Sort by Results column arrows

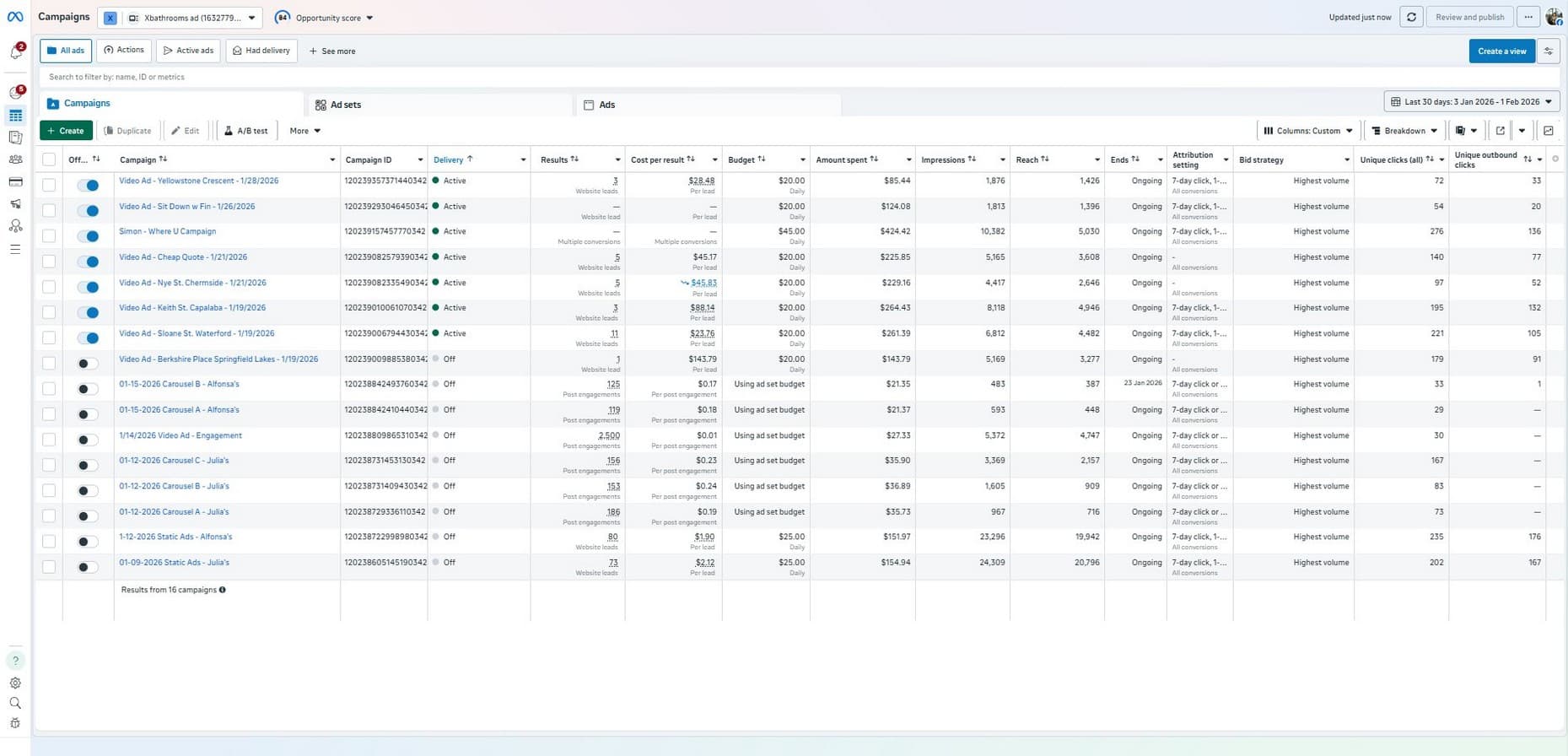(x=574, y=159)
